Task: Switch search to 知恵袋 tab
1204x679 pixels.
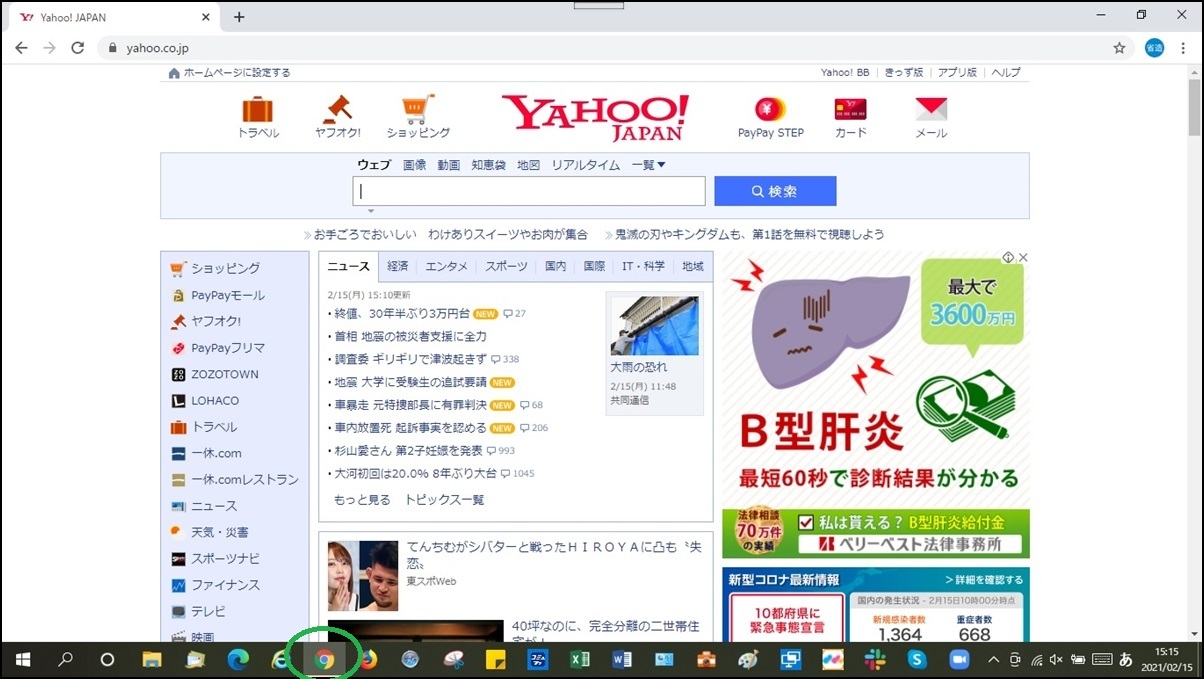Action: (x=489, y=165)
